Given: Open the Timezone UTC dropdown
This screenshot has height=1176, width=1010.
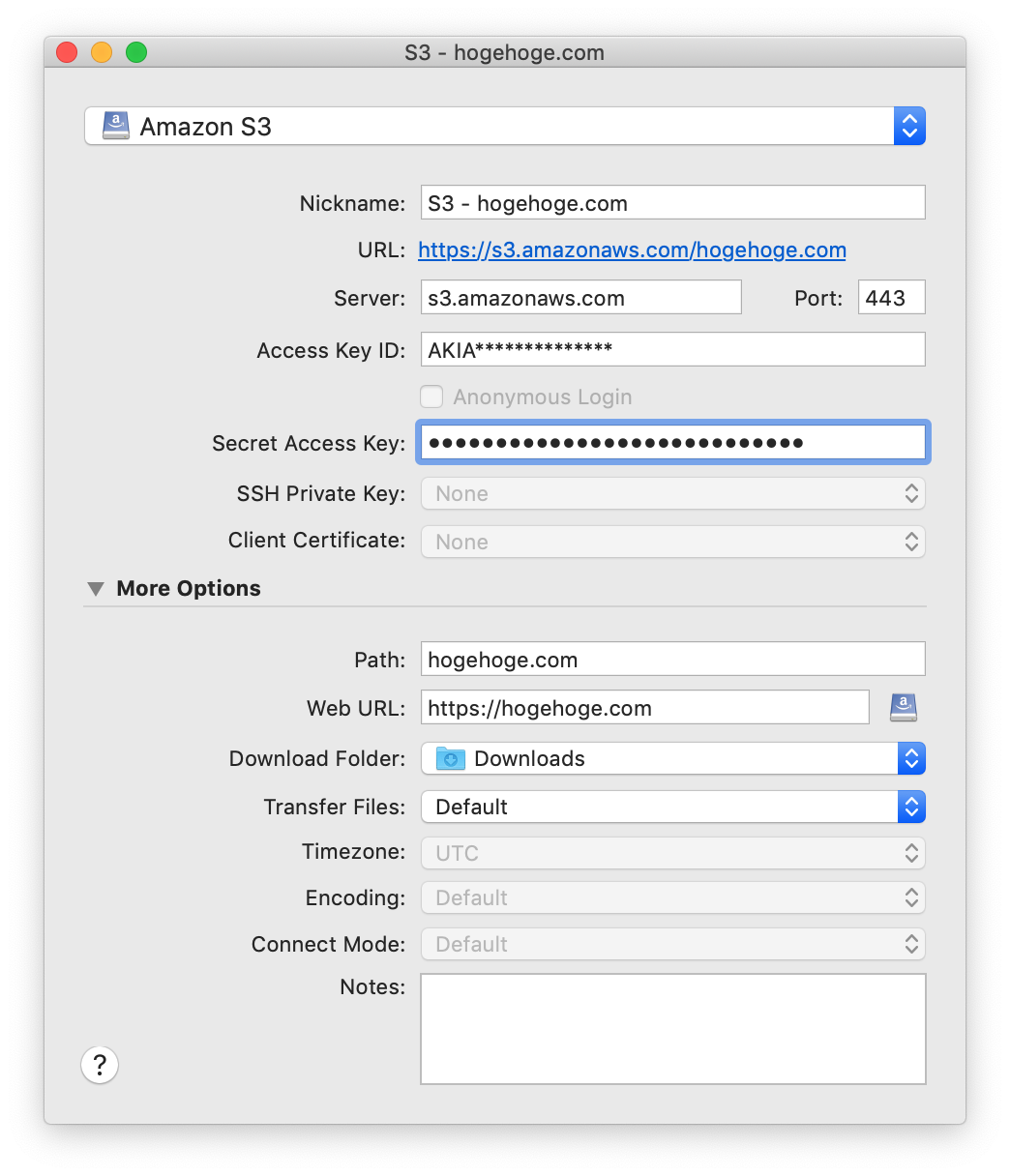Looking at the screenshot, I should pyautogui.click(x=673, y=853).
